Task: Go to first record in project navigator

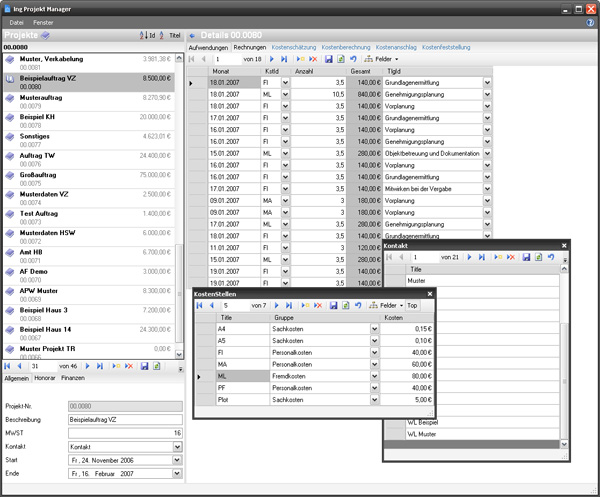Action: click(7, 366)
